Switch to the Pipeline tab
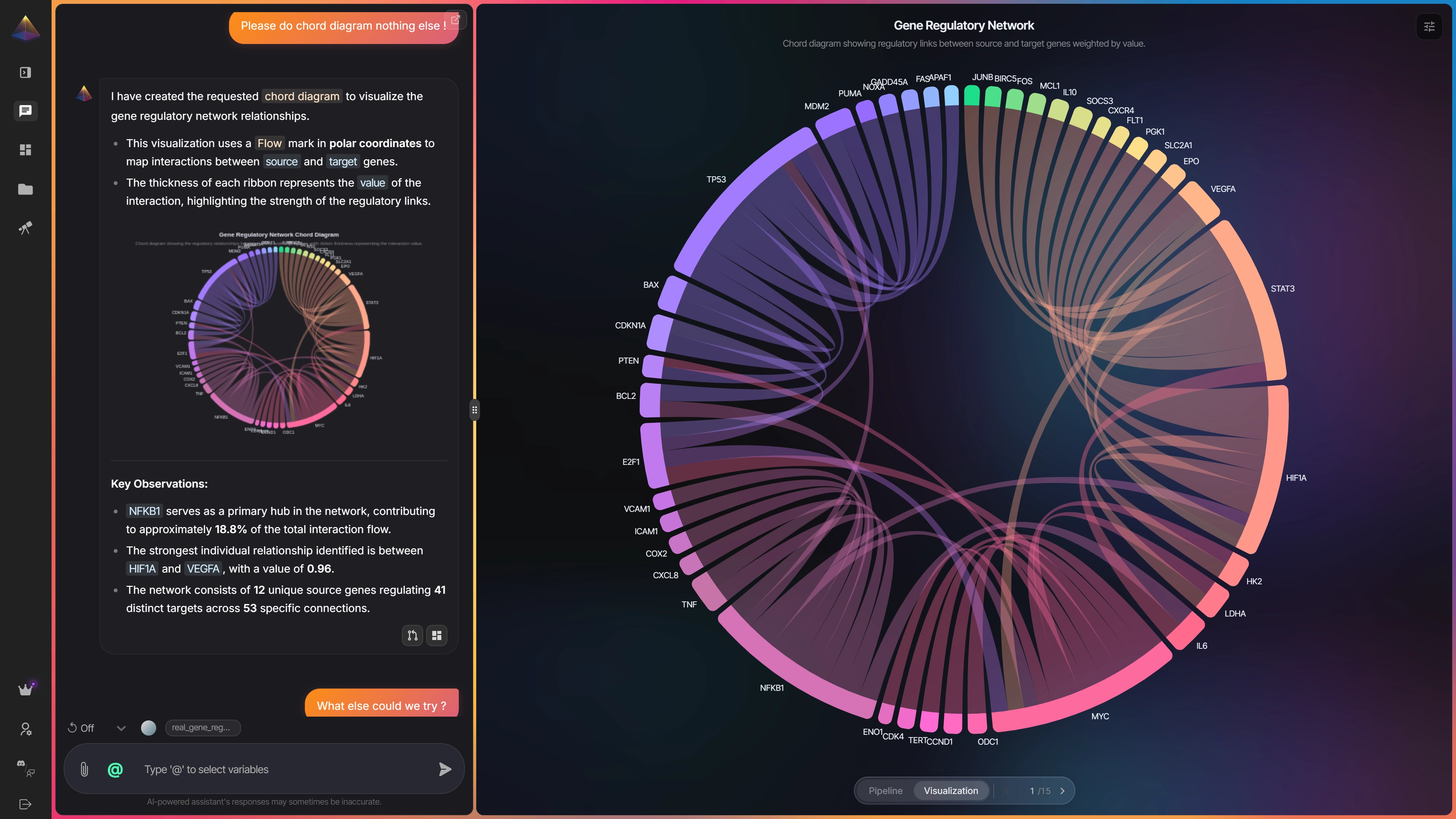 point(885,791)
